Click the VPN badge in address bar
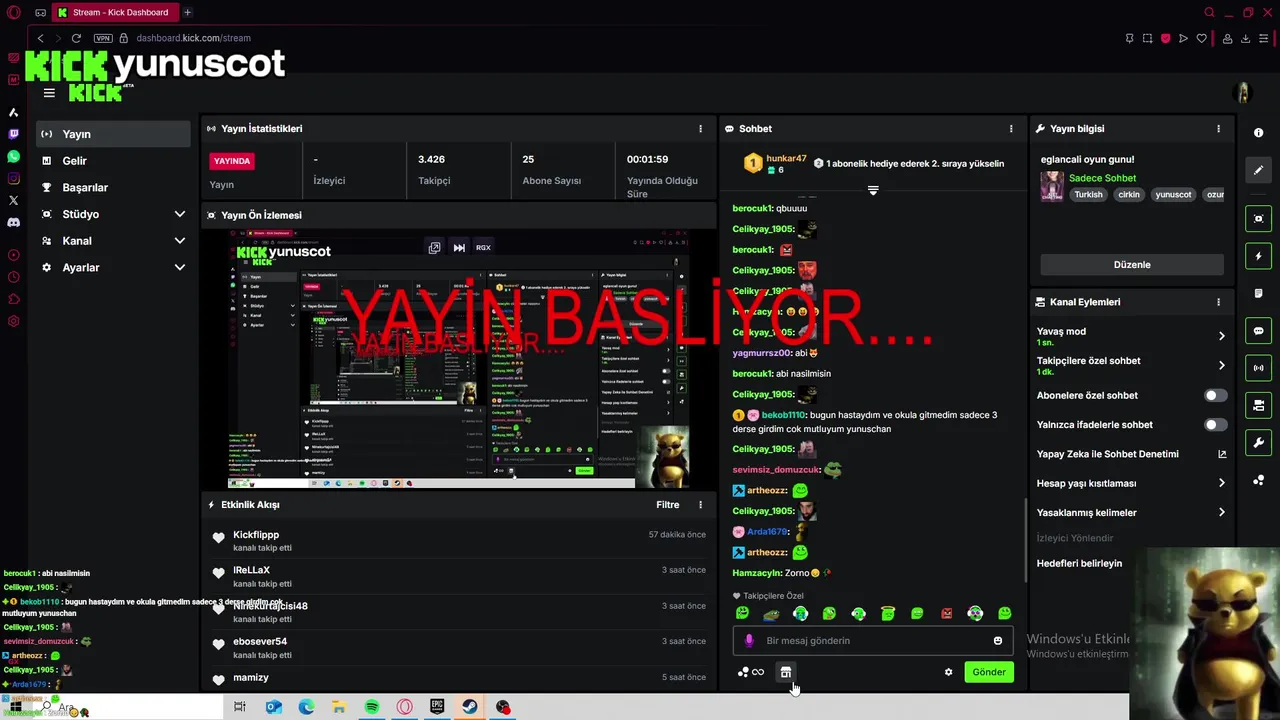The width and height of the screenshot is (1280, 720). [x=102, y=38]
